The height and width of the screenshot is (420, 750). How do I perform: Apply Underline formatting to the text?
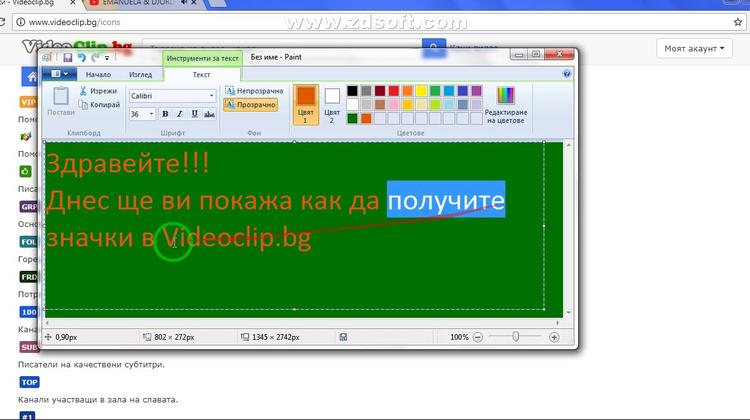(x=193, y=114)
